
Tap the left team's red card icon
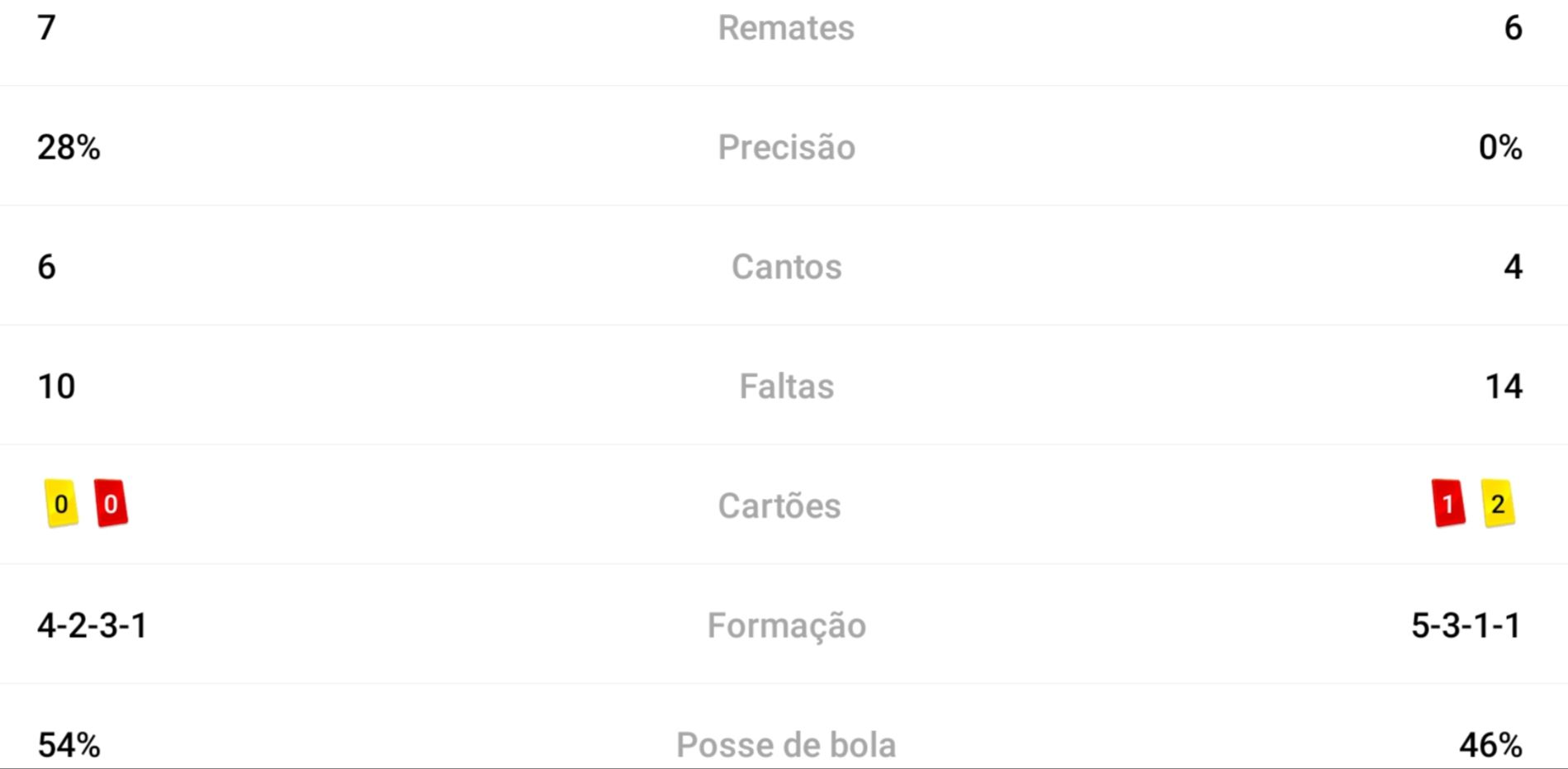[x=111, y=503]
